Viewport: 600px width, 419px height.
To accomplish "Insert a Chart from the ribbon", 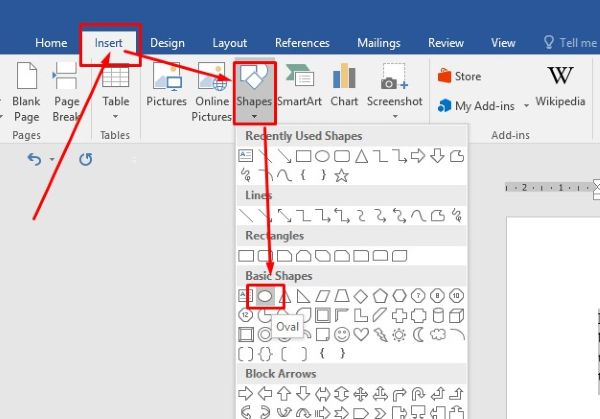I will [x=344, y=86].
